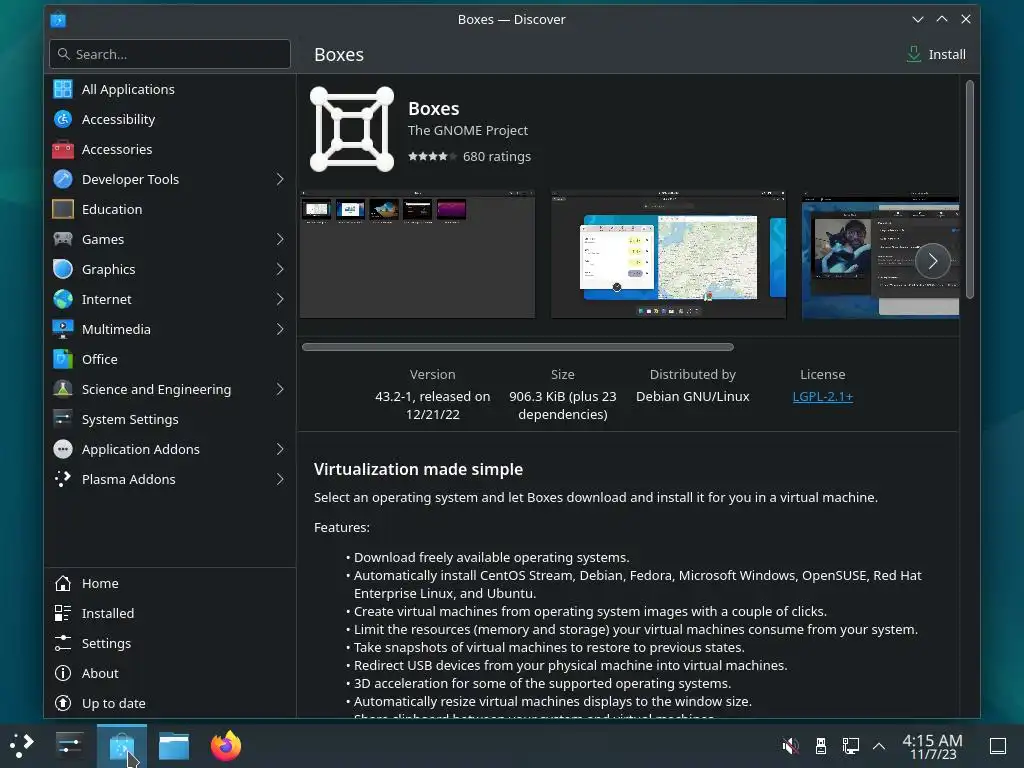This screenshot has height=768, width=1024.
Task: Open the LGPL-2.1+ license link
Action: tap(822, 396)
